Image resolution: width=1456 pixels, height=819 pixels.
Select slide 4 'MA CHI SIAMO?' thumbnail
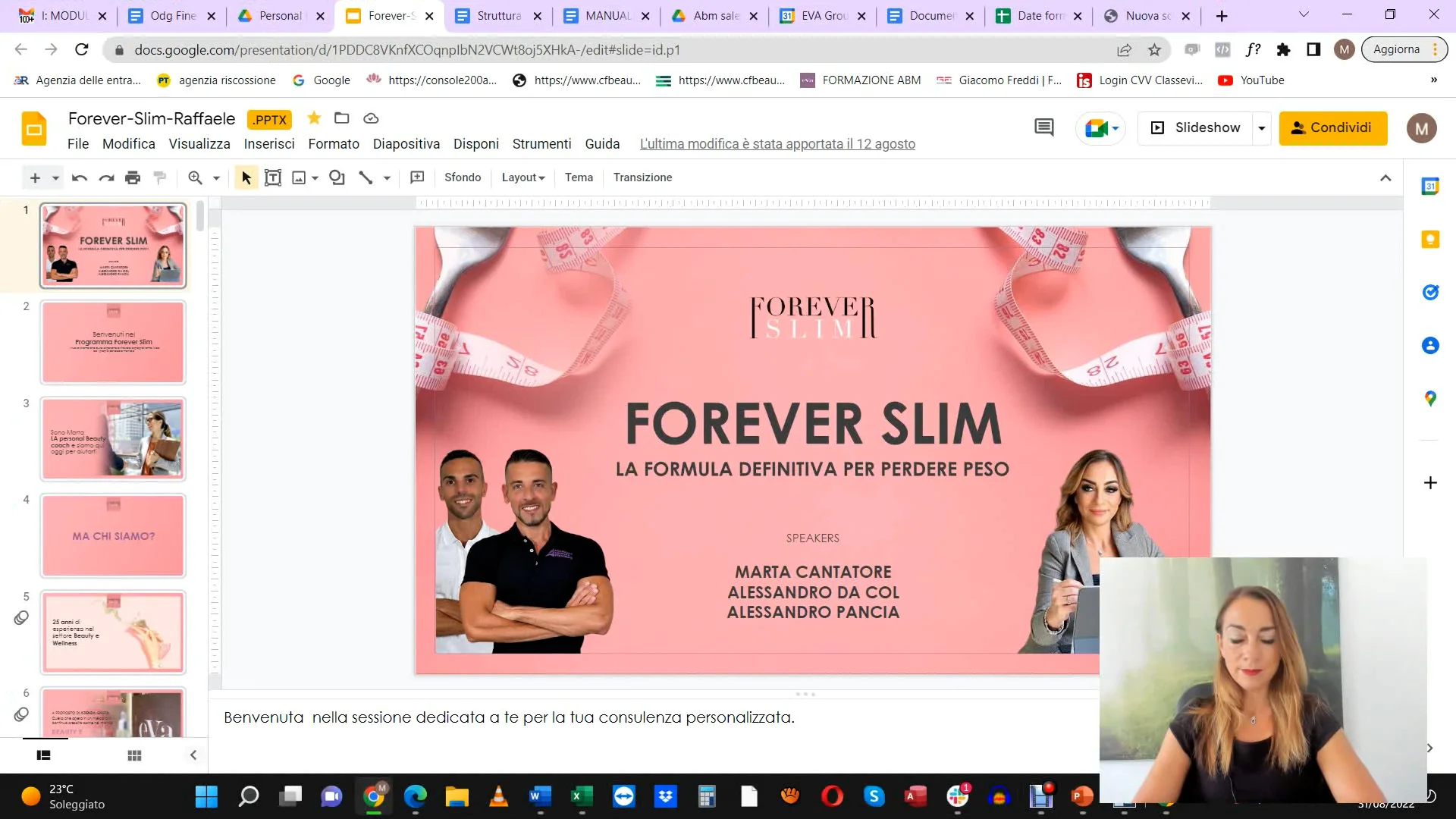tap(112, 535)
